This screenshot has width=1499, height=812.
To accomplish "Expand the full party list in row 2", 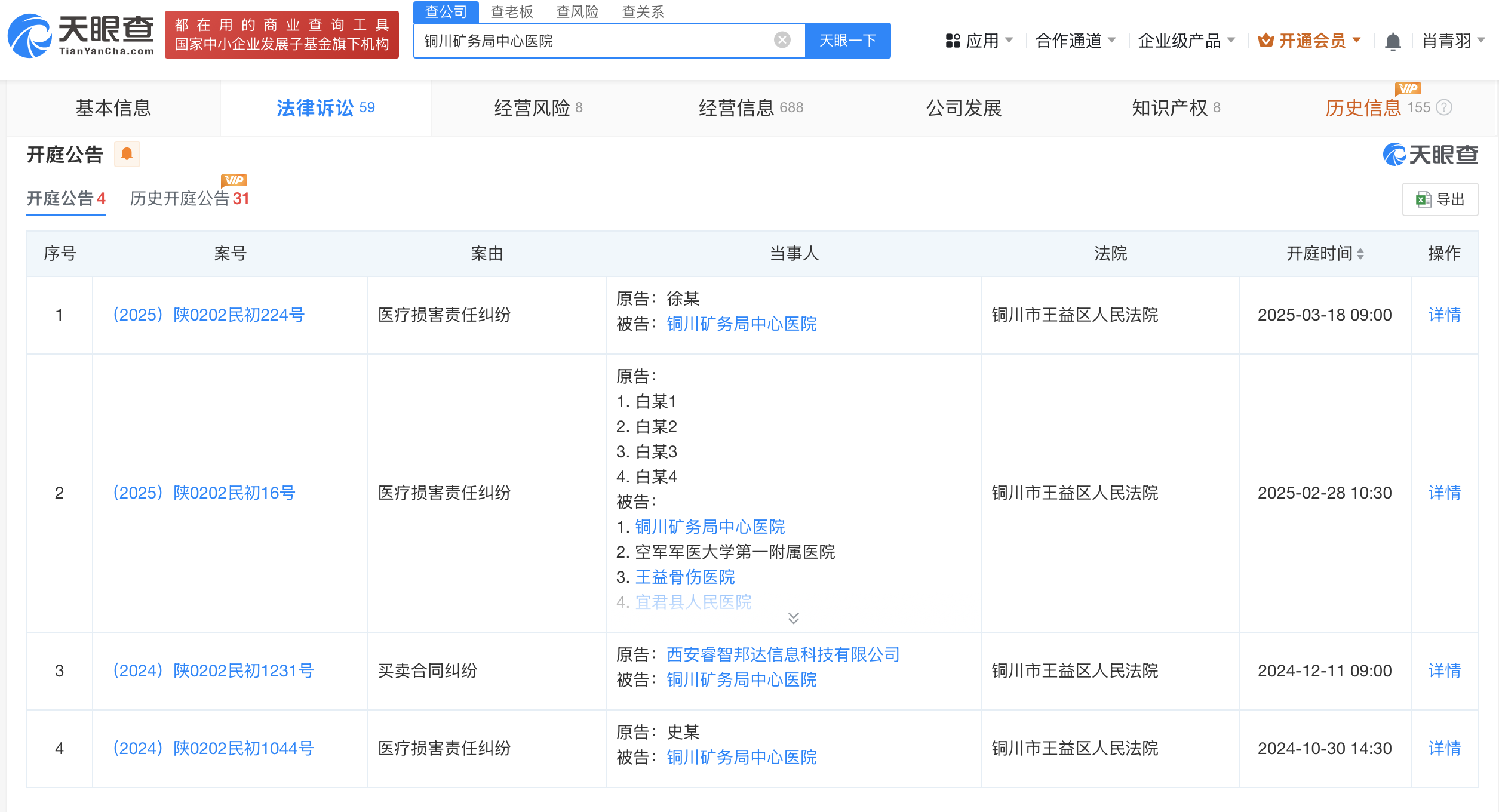I will tap(793, 618).
